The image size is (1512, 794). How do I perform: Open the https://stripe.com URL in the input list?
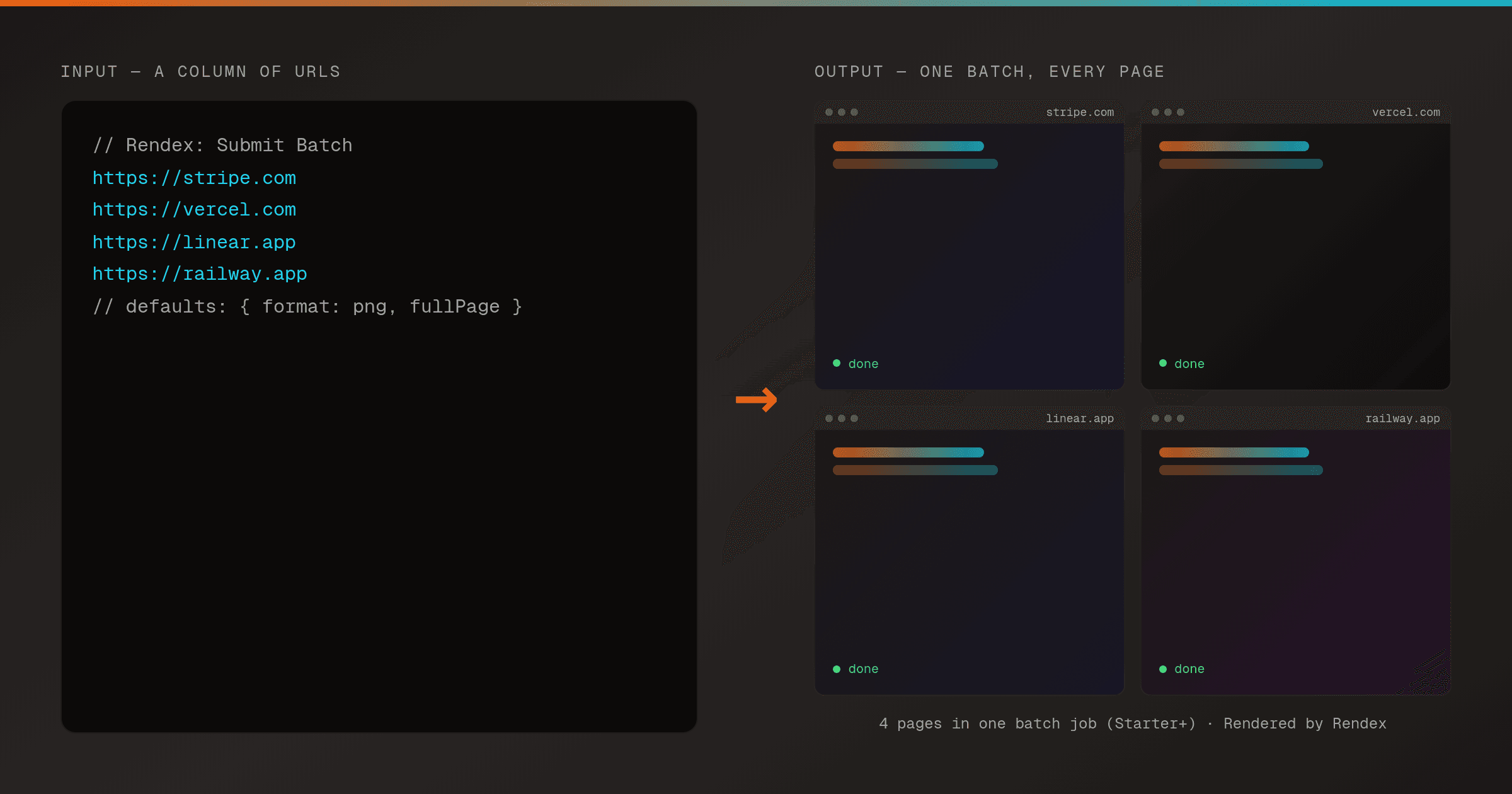pyautogui.click(x=194, y=178)
